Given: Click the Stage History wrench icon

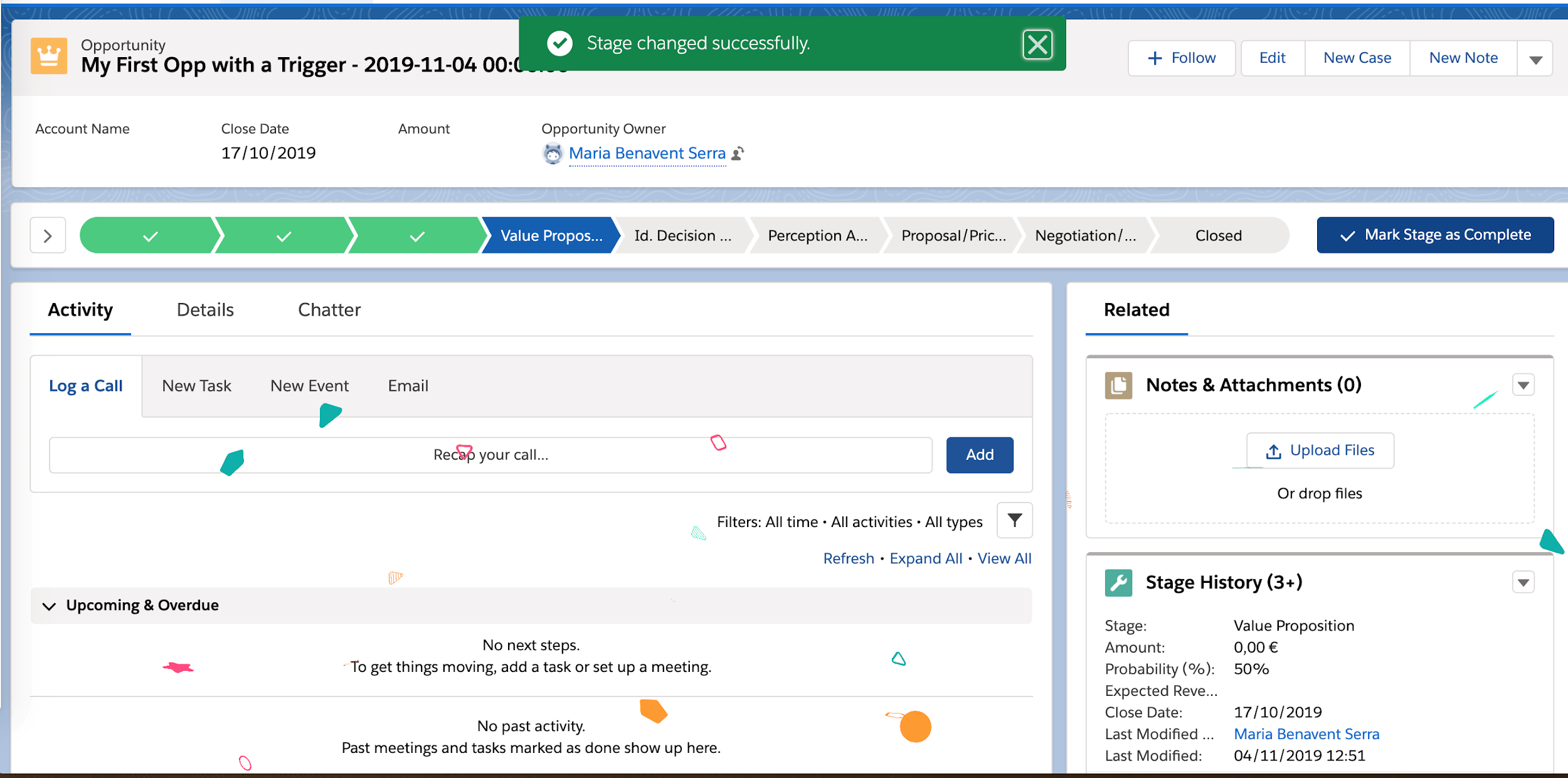Looking at the screenshot, I should click(x=1119, y=582).
